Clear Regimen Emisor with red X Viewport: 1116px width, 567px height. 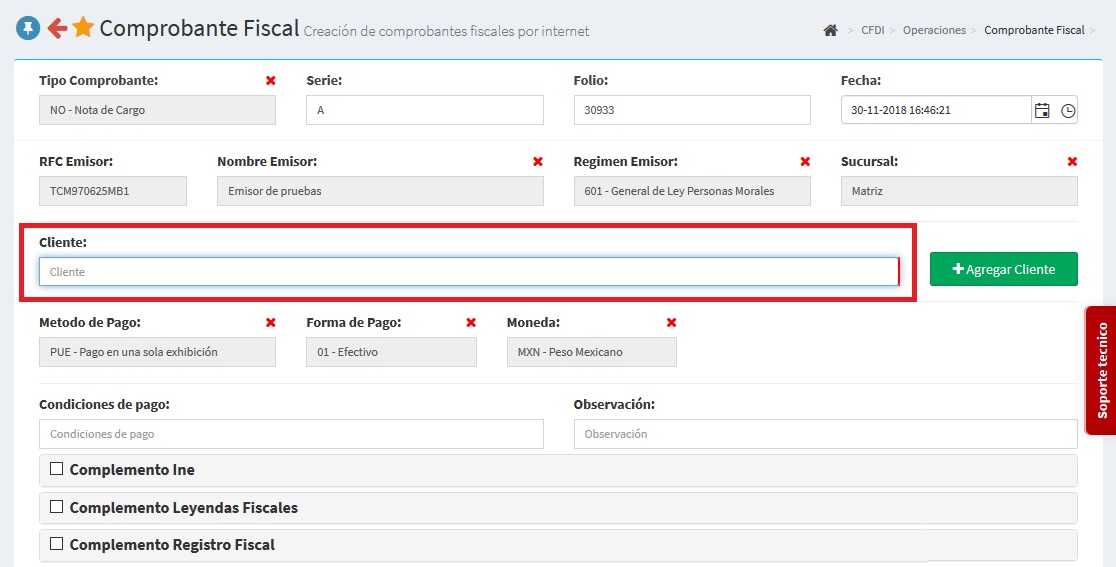pyautogui.click(x=805, y=161)
